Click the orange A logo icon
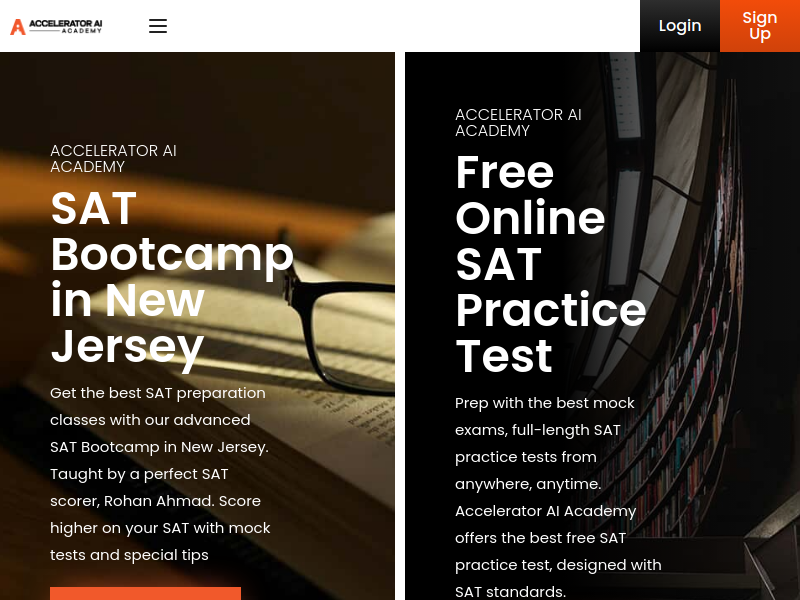Viewport: 800px width, 600px height. (18, 27)
